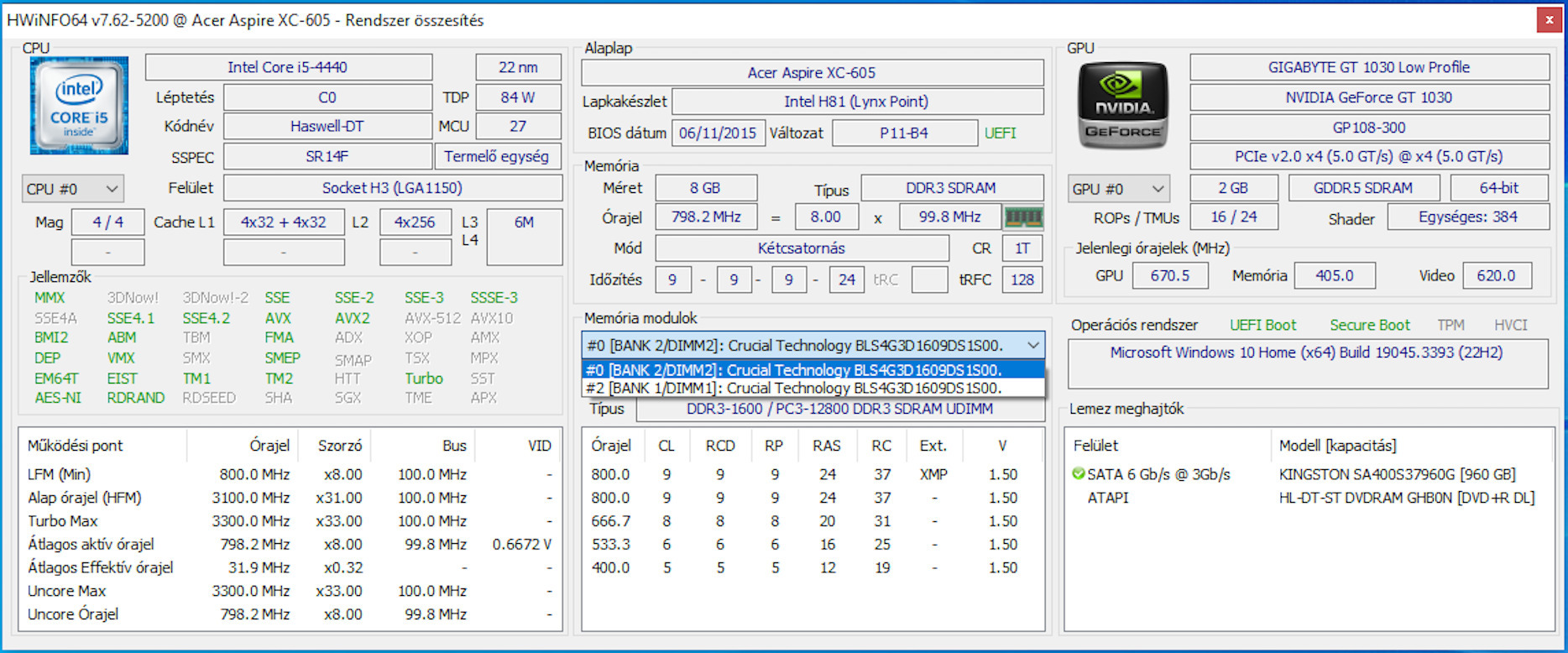Click the Turbo feature flag
This screenshot has width=1568, height=653.
tap(424, 379)
